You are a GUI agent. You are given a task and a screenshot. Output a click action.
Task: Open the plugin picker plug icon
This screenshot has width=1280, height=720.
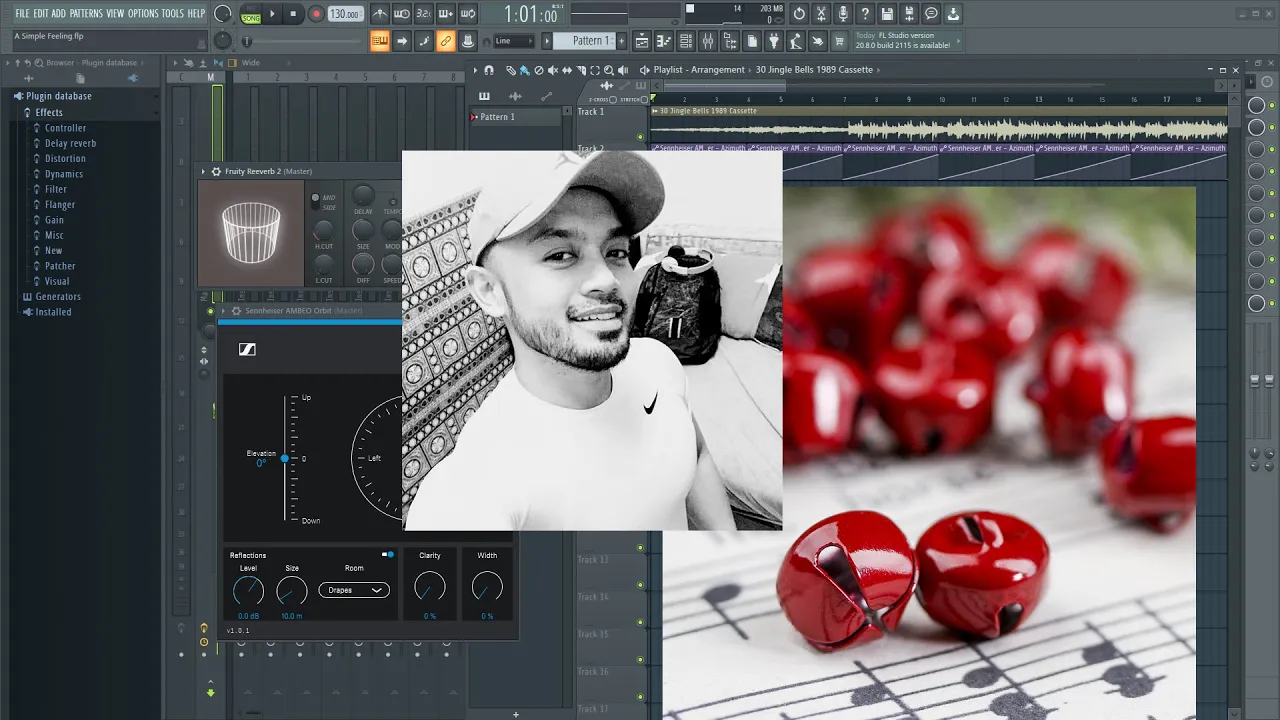pyautogui.click(x=774, y=41)
